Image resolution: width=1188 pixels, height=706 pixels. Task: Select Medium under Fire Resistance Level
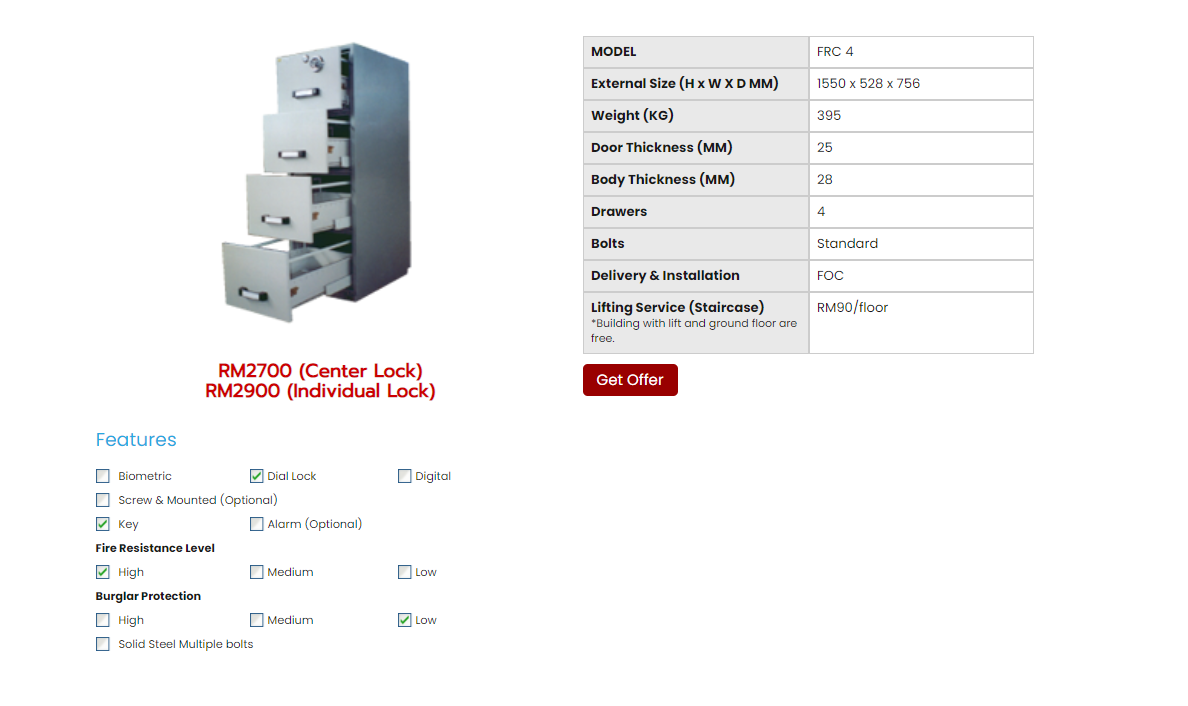[x=257, y=572]
